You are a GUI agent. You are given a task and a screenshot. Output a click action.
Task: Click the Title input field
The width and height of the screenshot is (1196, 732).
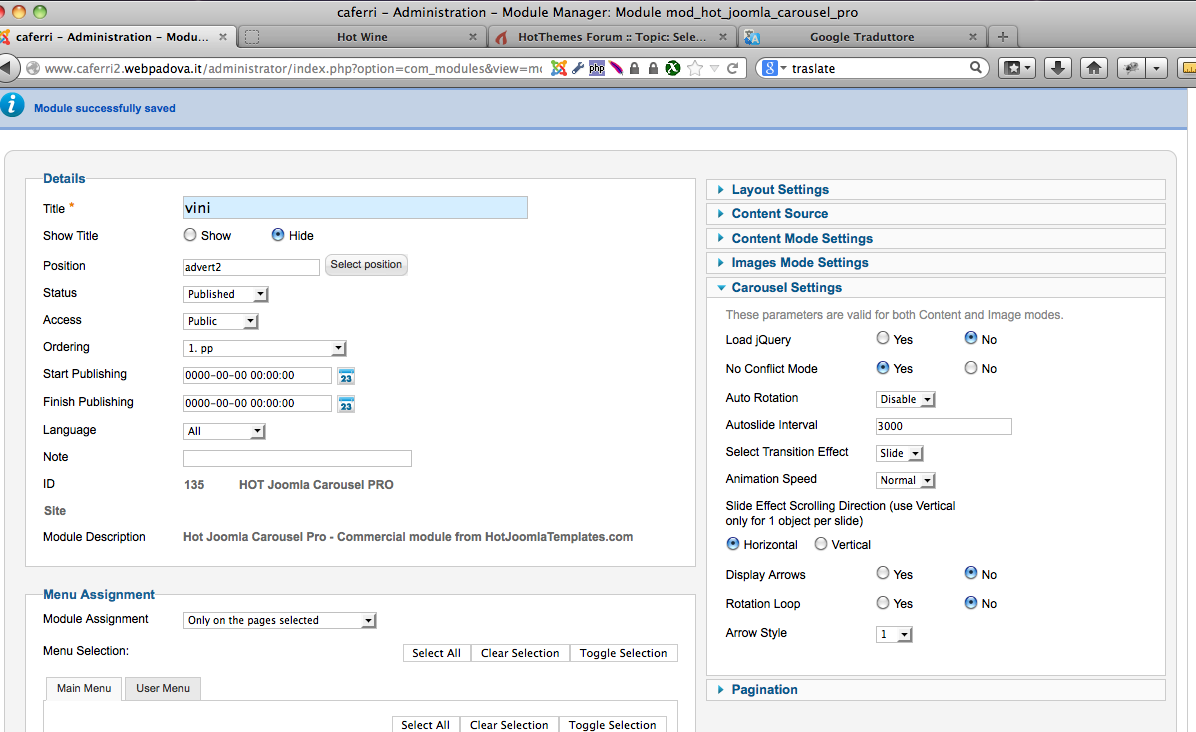[x=355, y=208]
